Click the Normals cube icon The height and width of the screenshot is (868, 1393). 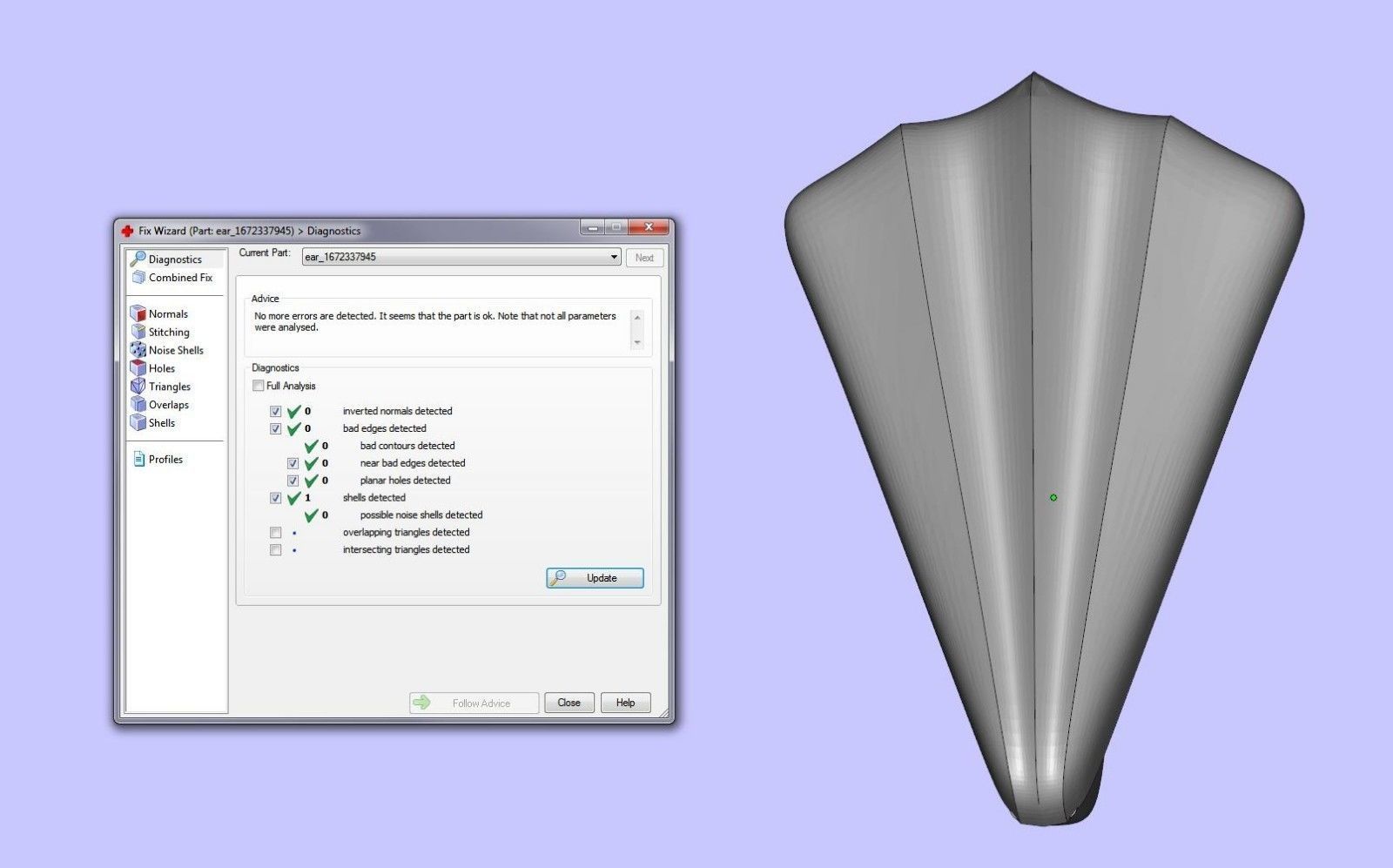(138, 313)
